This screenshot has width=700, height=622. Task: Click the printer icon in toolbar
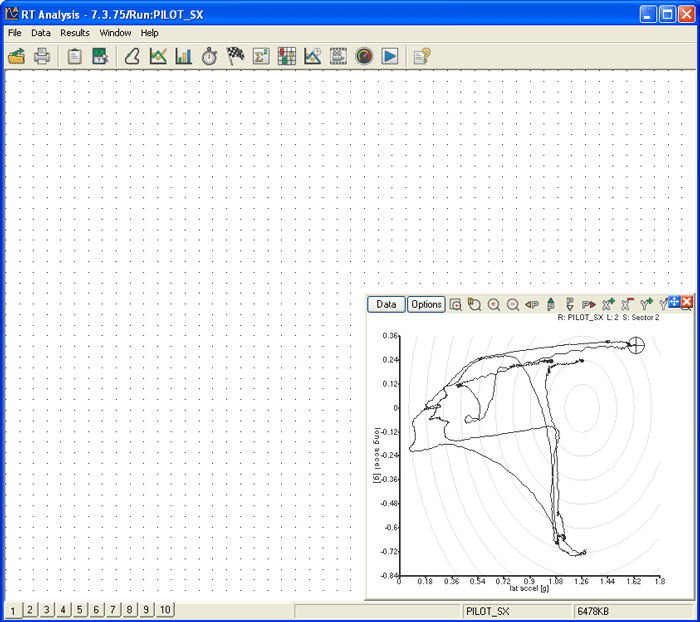click(42, 56)
